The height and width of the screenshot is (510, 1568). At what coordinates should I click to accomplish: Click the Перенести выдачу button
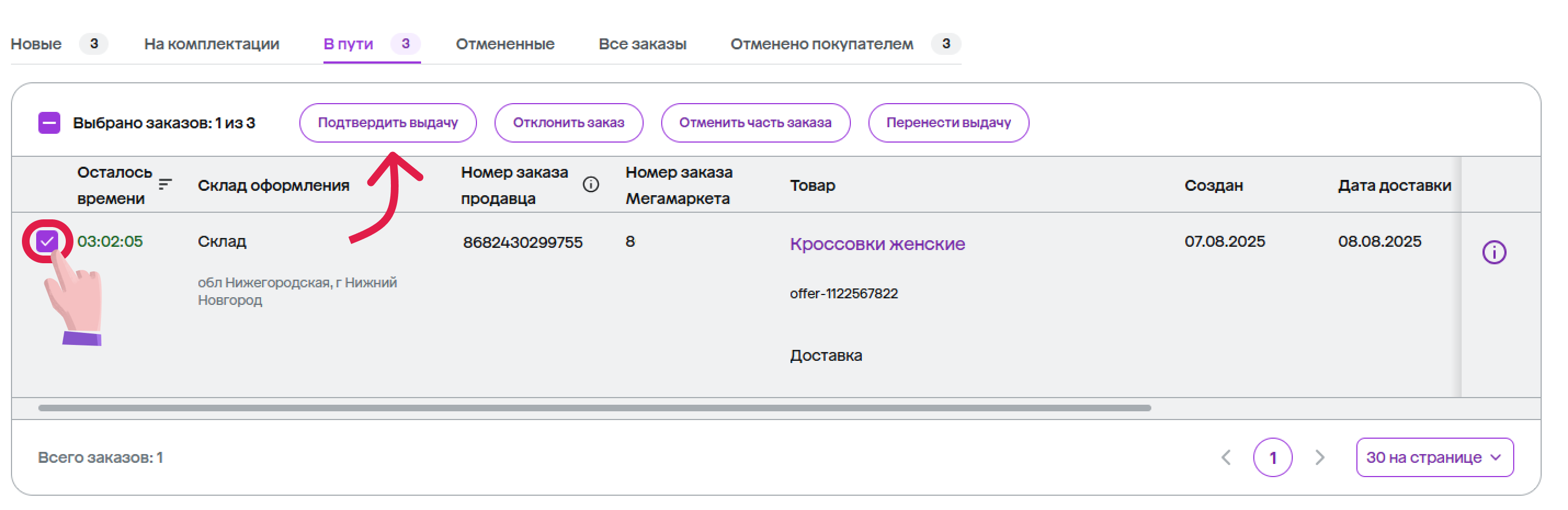click(x=948, y=122)
